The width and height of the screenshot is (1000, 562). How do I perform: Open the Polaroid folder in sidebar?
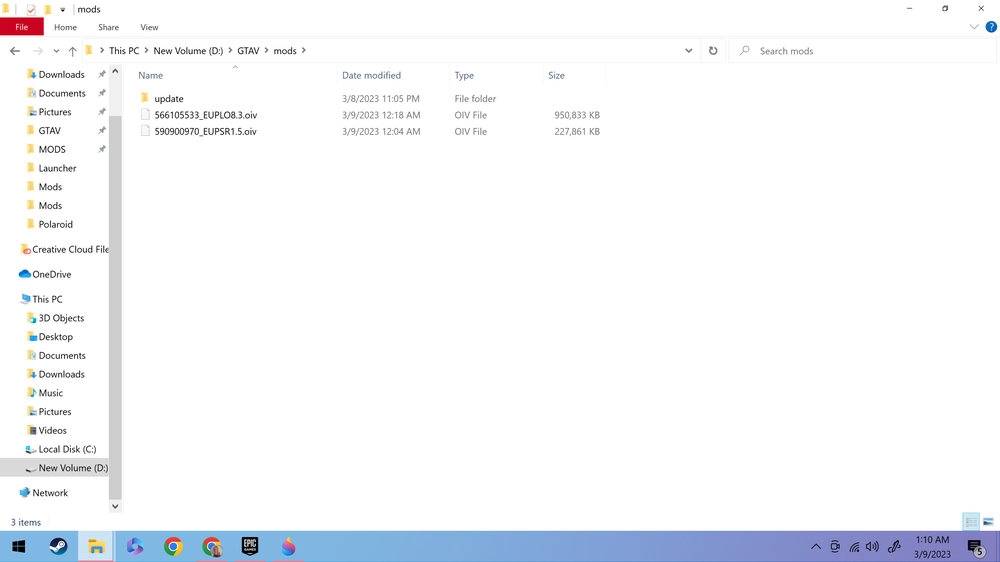[55, 225]
